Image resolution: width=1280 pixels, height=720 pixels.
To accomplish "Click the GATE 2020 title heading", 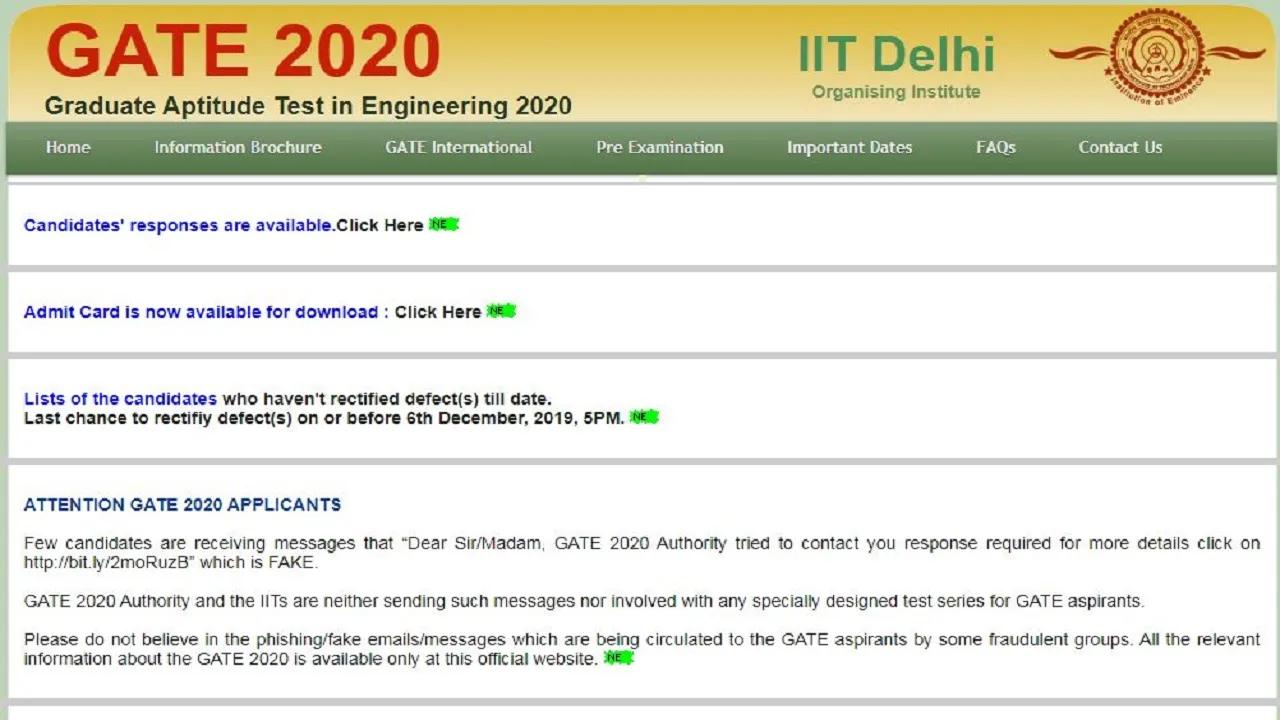I will point(243,52).
